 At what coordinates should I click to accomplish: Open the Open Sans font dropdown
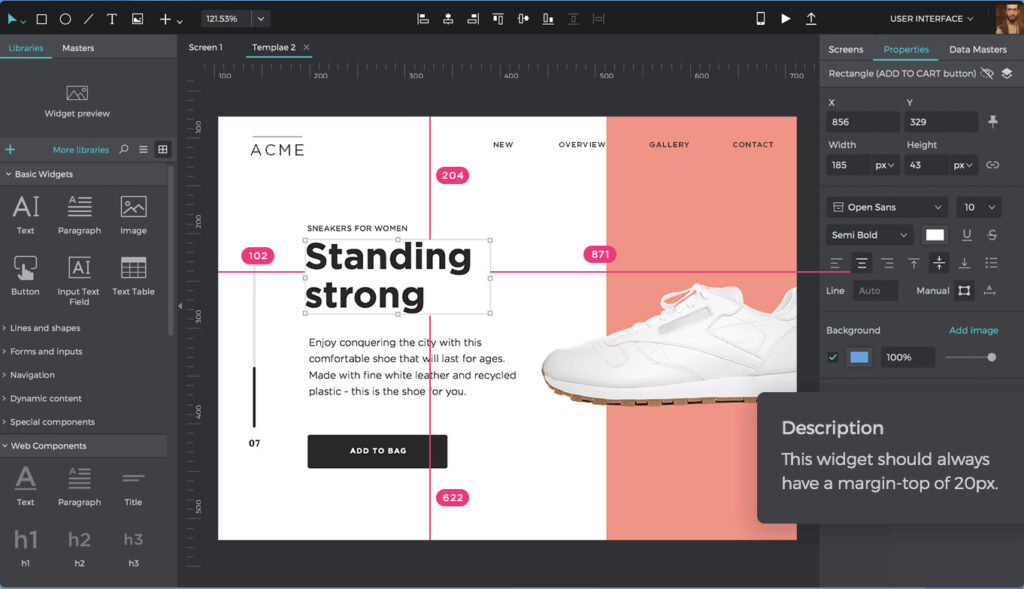pos(887,207)
